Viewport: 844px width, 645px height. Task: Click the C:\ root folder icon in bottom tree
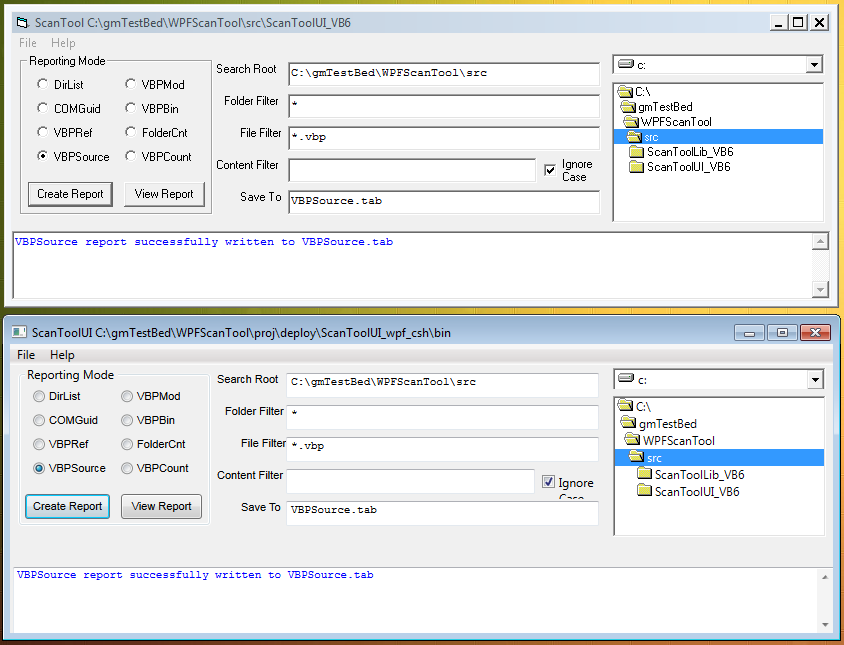625,406
